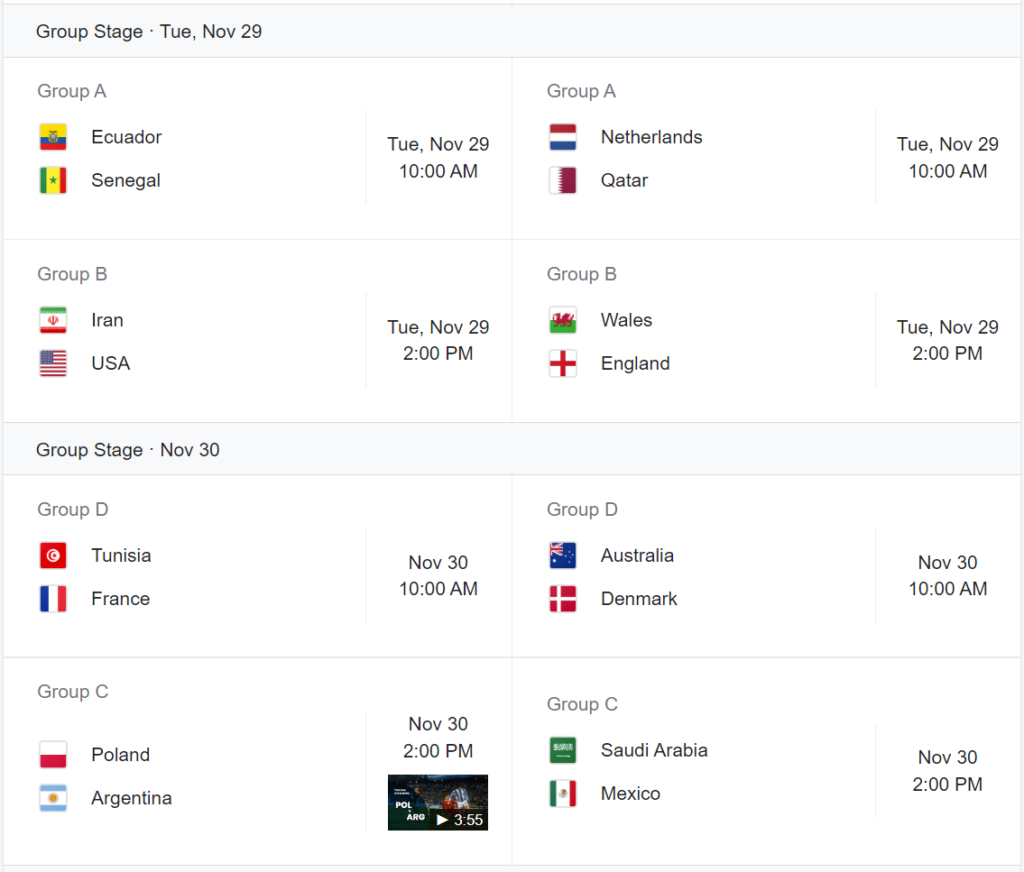
Task: Click the Senegal flag icon
Action: click(53, 180)
